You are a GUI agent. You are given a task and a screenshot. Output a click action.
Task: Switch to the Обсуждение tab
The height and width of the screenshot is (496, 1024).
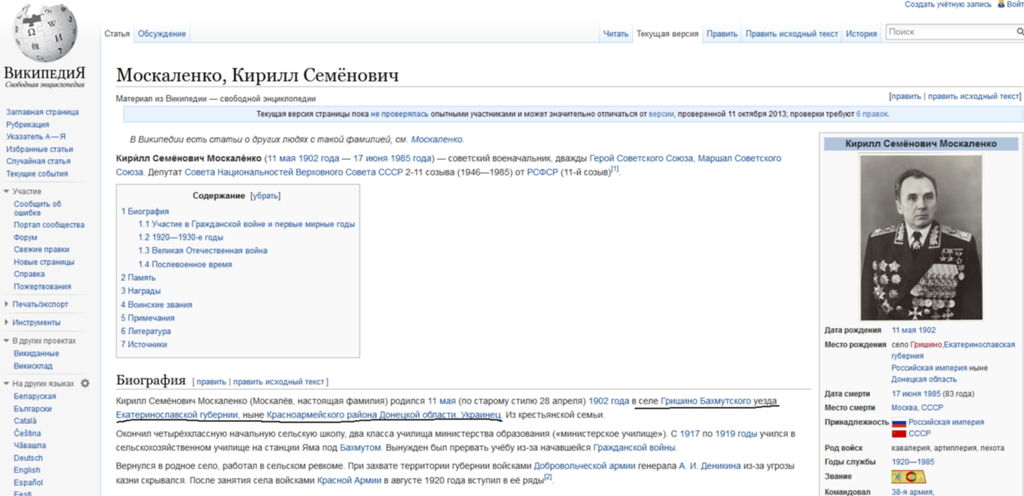pyautogui.click(x=162, y=34)
